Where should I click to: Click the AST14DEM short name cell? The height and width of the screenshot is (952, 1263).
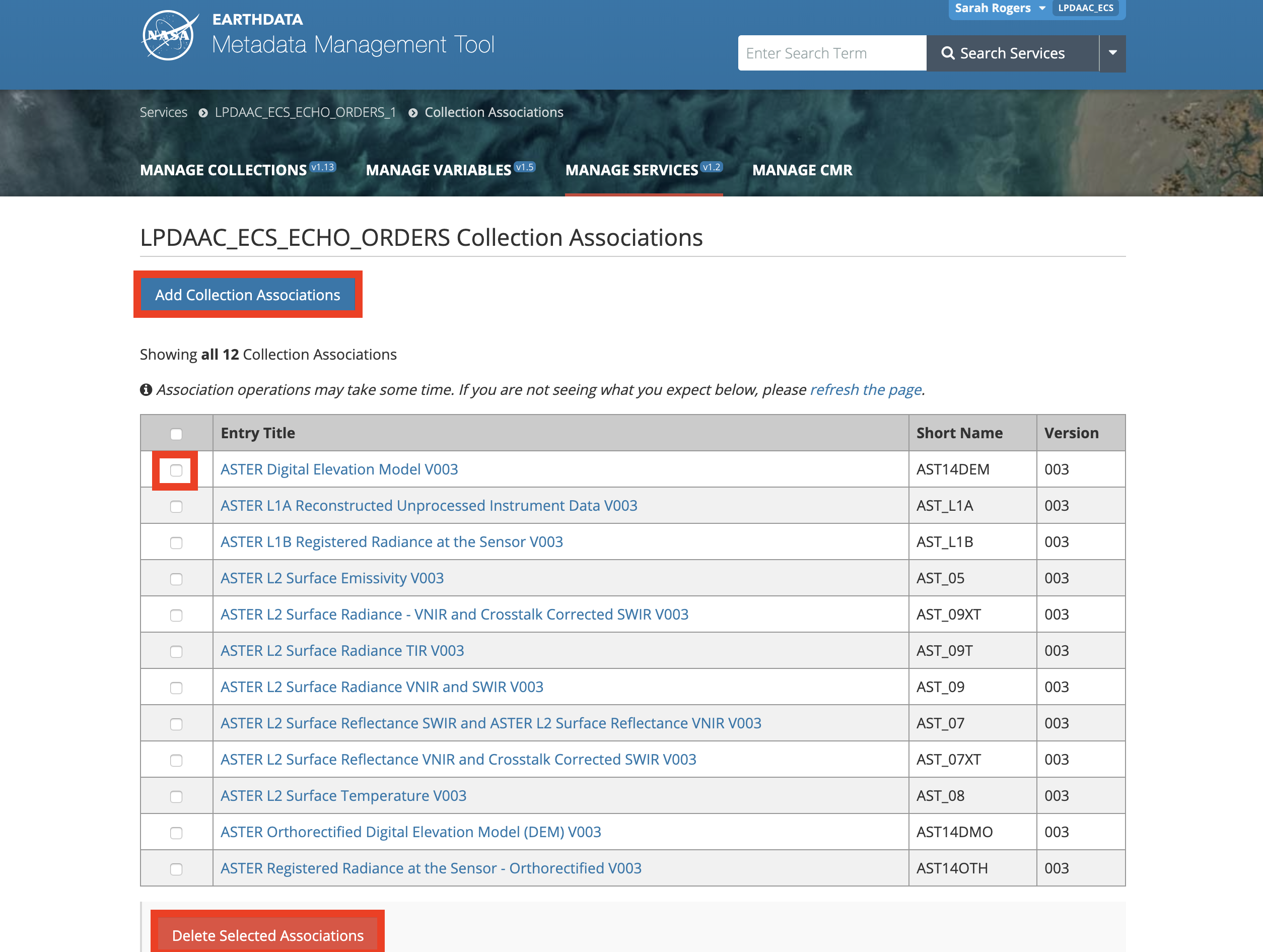click(x=972, y=469)
